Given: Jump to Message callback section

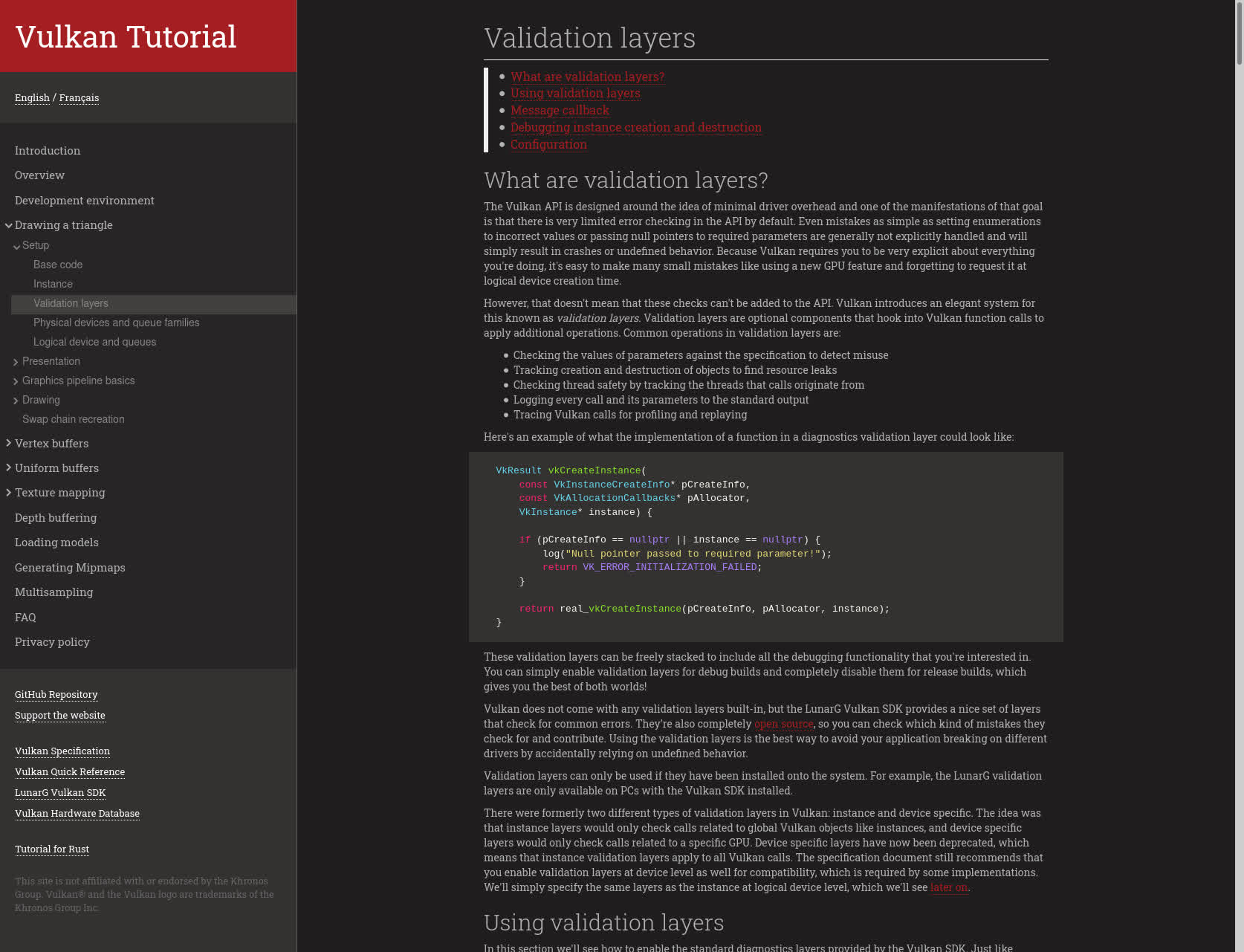Looking at the screenshot, I should click(560, 110).
